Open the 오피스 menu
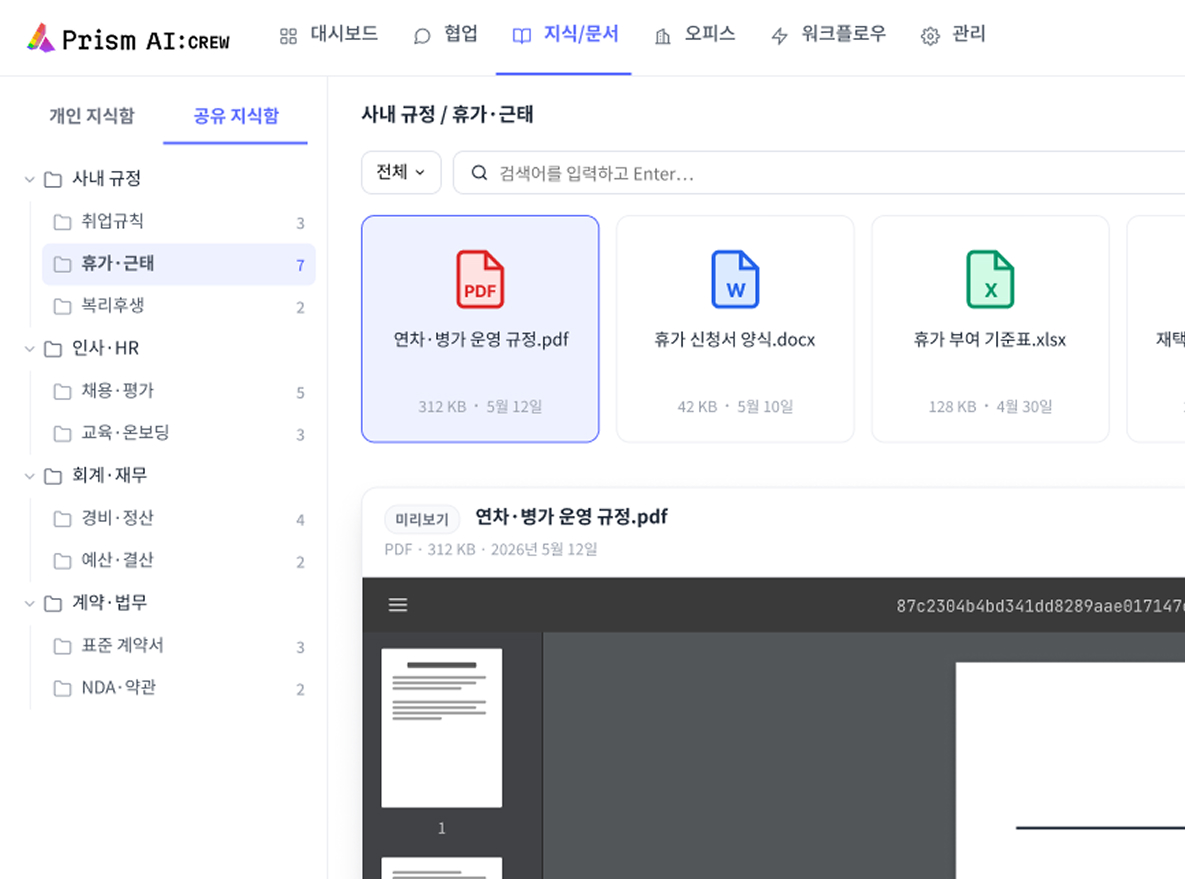 (x=695, y=35)
